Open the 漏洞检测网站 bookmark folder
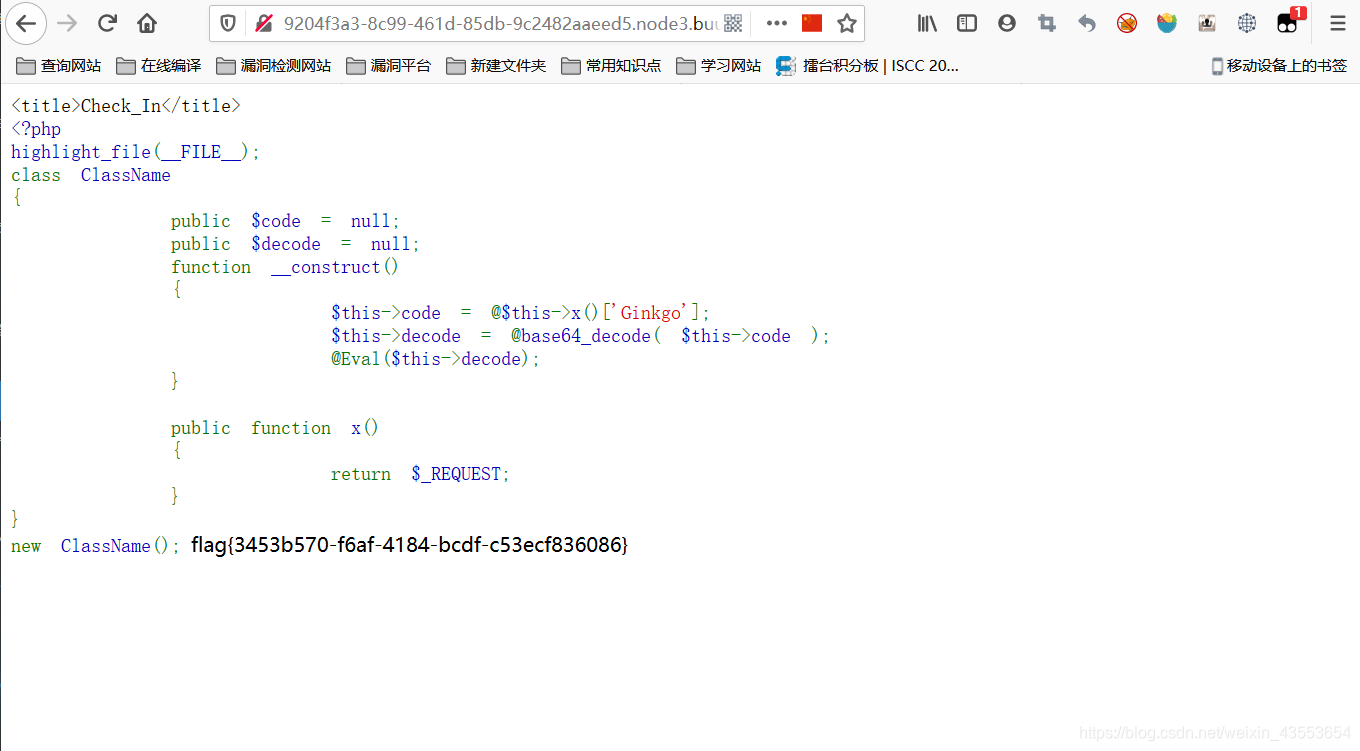The image size is (1360, 751). click(x=274, y=66)
